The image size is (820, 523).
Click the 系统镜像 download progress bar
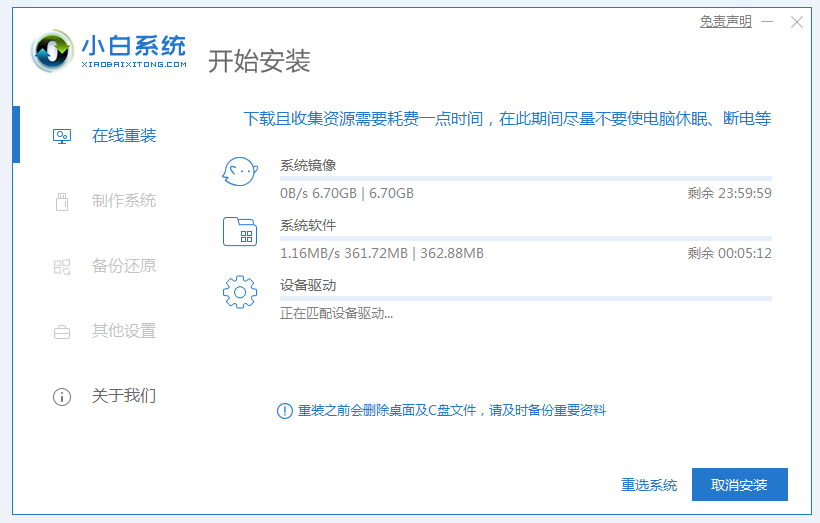(525, 179)
